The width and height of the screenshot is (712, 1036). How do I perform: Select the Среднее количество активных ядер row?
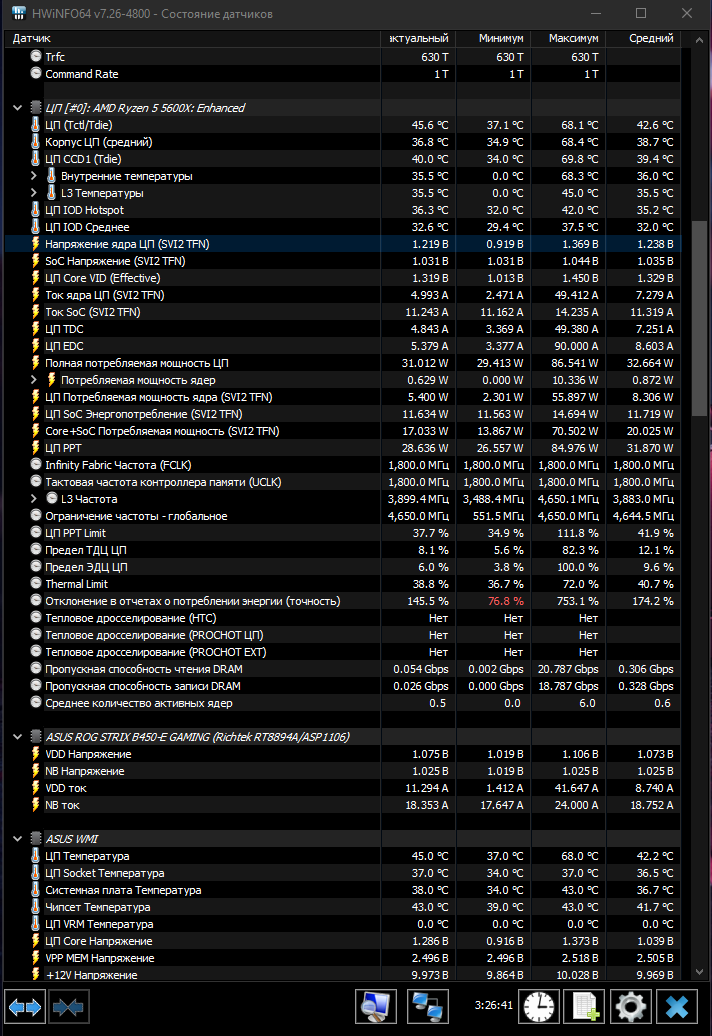(343, 703)
